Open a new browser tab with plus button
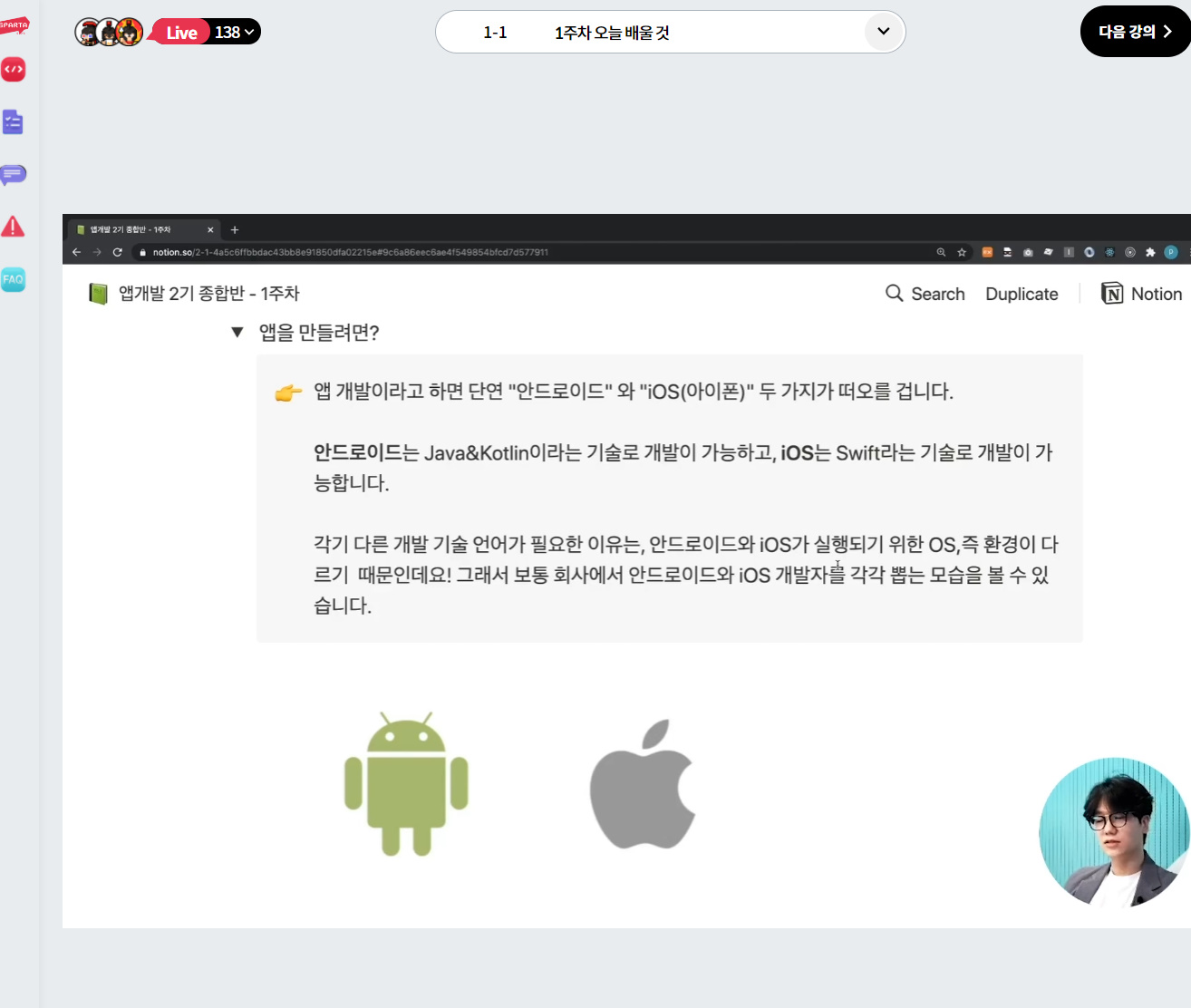The image size is (1191, 1008). click(x=235, y=230)
